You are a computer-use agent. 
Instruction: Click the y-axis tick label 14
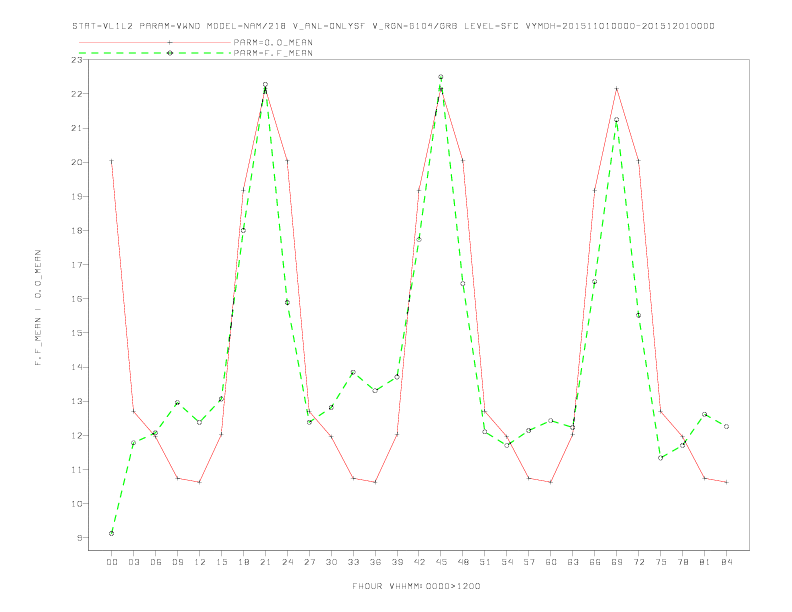77,367
